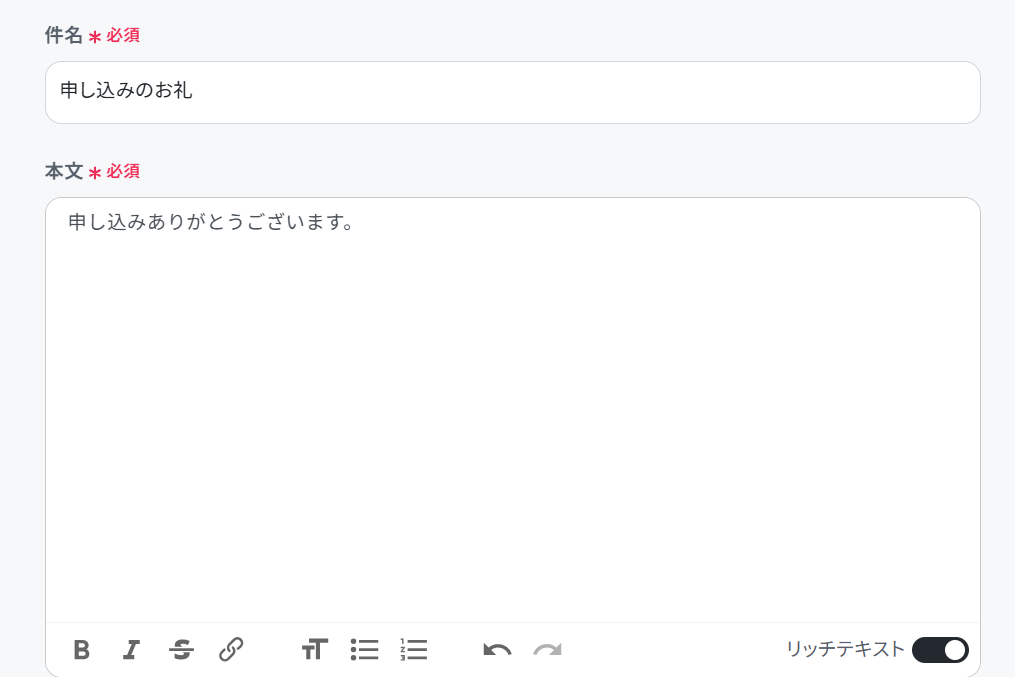1015x677 pixels.
Task: Insert a hyperlink with the link icon
Action: 231,649
